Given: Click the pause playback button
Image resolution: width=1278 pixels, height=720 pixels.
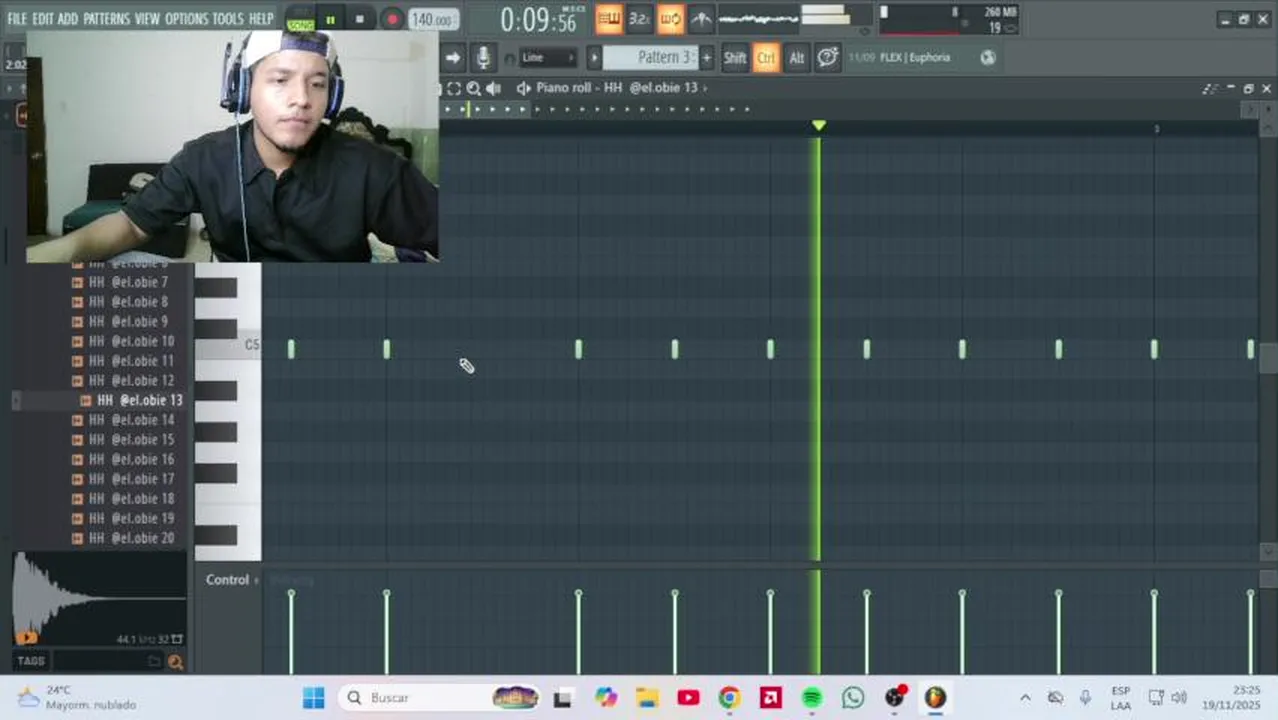Looking at the screenshot, I should point(330,19).
